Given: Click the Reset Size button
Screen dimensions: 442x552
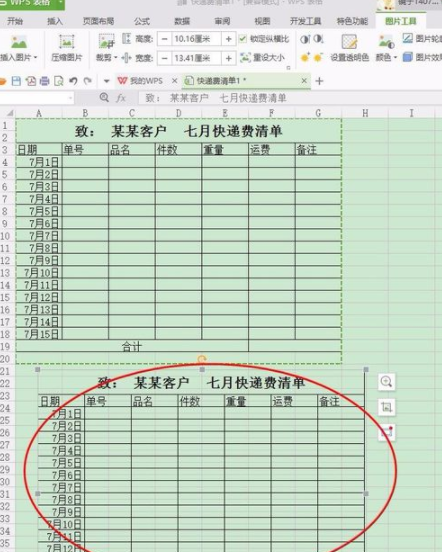Looking at the screenshot, I should [x=263, y=57].
